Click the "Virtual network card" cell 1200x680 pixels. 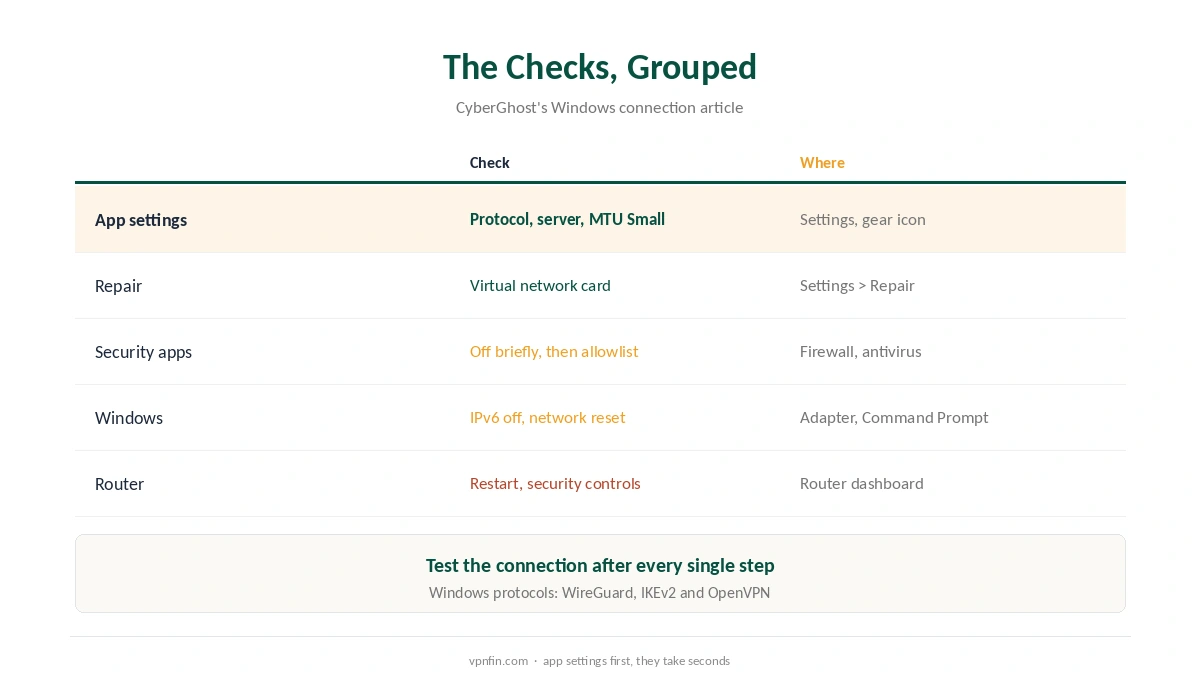[540, 285]
